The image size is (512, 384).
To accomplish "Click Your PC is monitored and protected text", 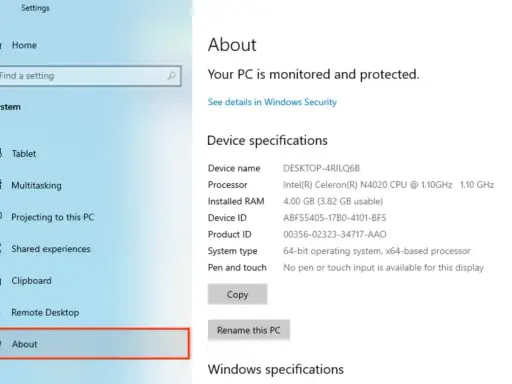I will tap(313, 74).
